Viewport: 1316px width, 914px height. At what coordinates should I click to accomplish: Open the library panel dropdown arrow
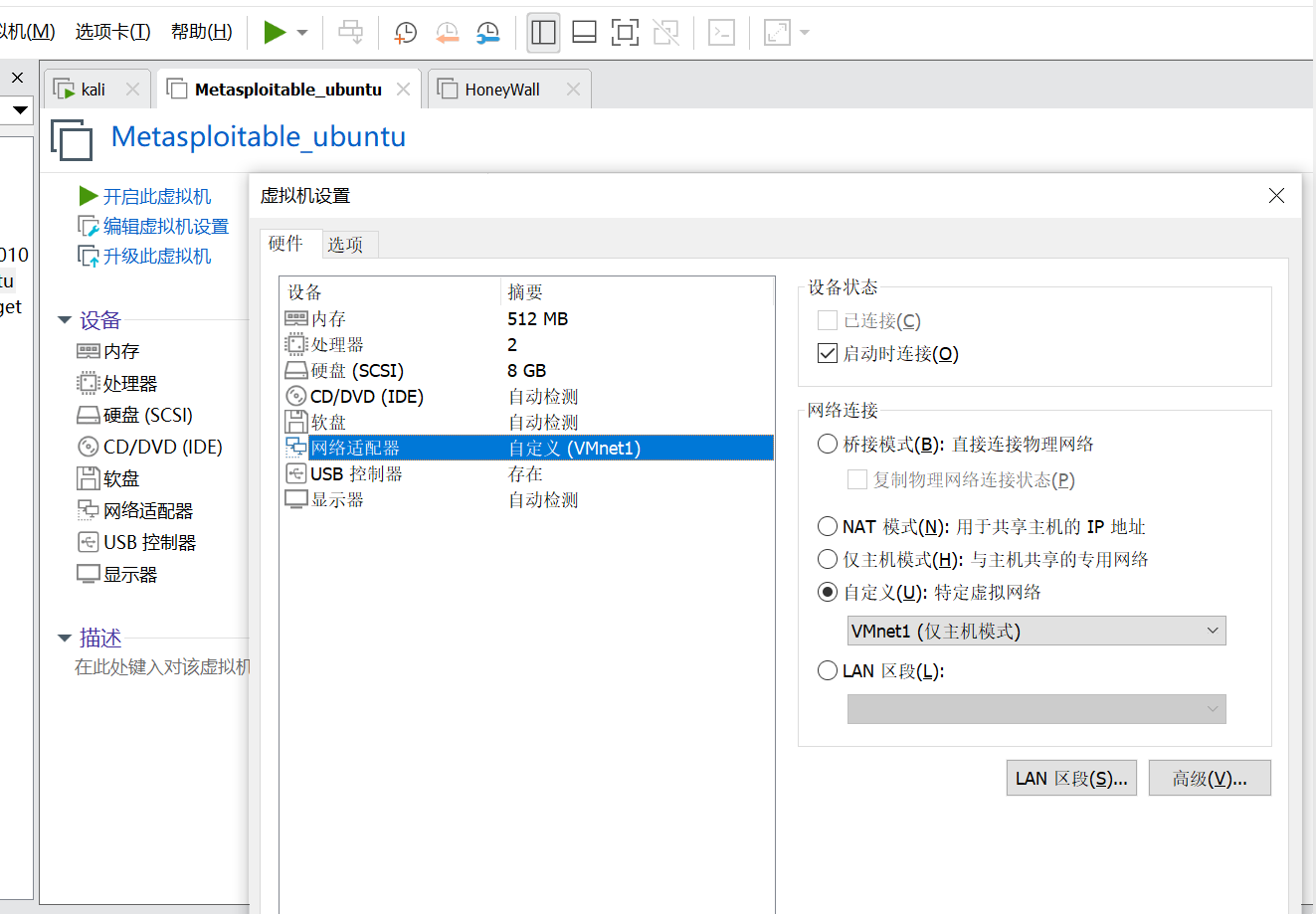20,109
